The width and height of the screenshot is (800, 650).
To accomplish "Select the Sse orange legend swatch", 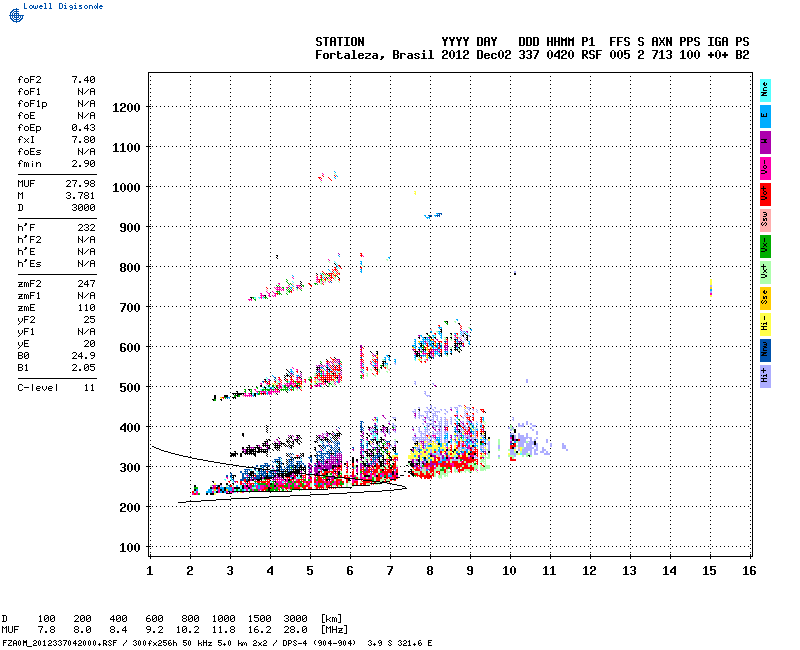I will point(765,298).
